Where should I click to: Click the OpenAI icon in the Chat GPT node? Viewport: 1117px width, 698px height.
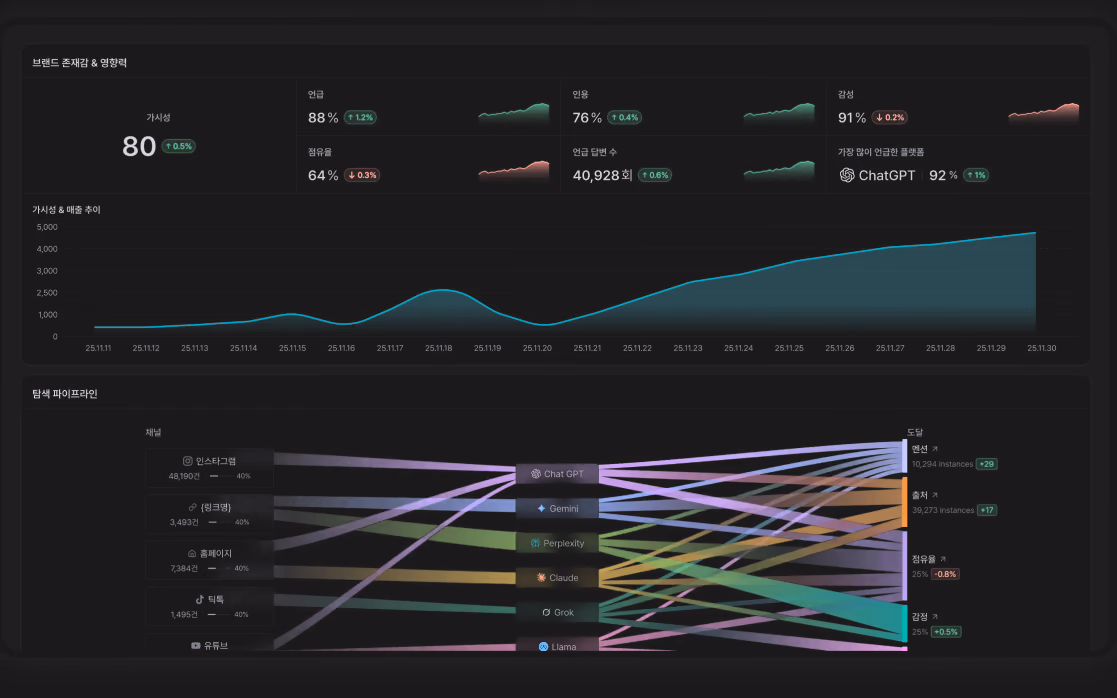tap(536, 474)
